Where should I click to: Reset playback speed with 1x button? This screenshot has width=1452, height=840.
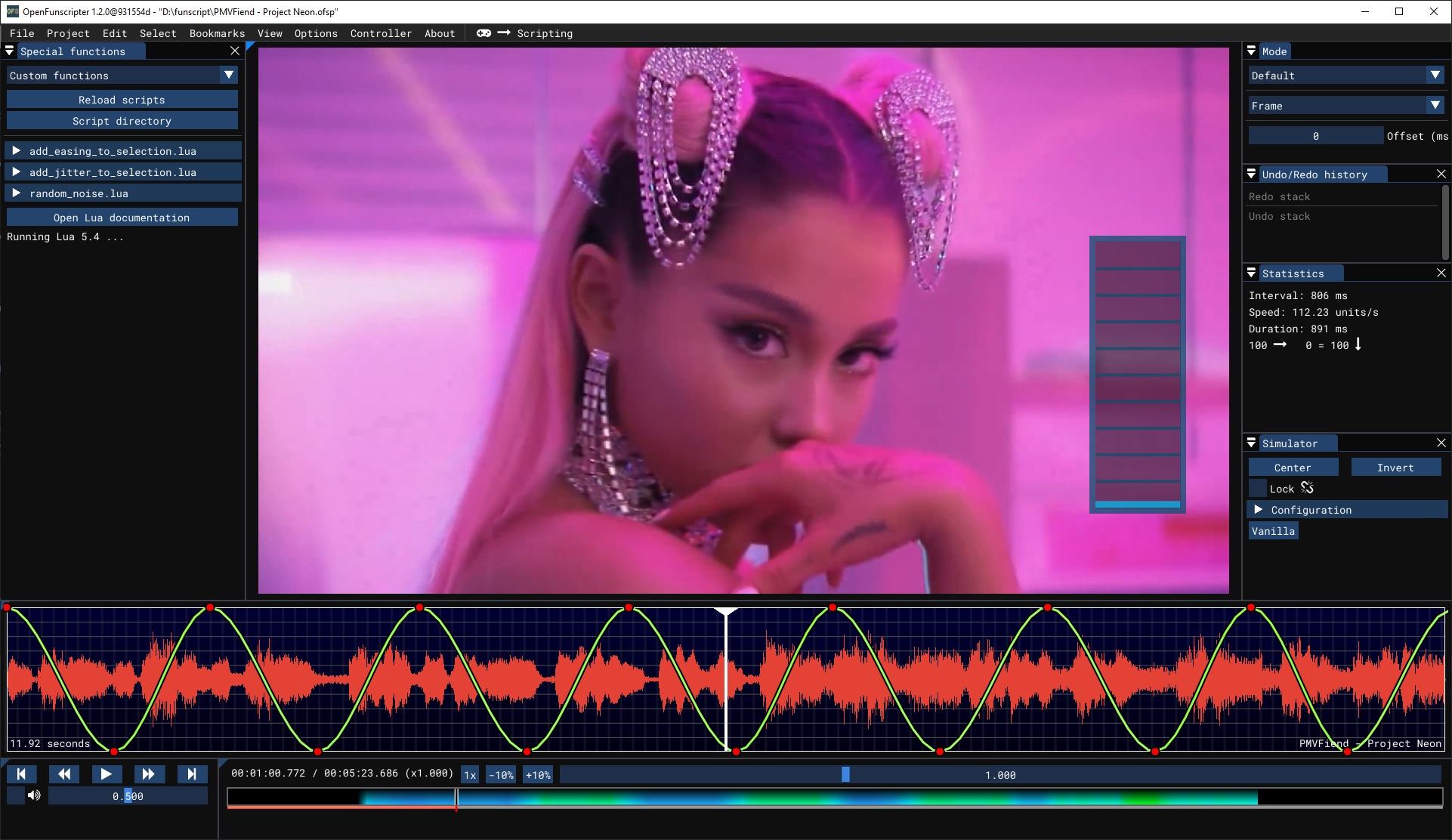[x=470, y=775]
